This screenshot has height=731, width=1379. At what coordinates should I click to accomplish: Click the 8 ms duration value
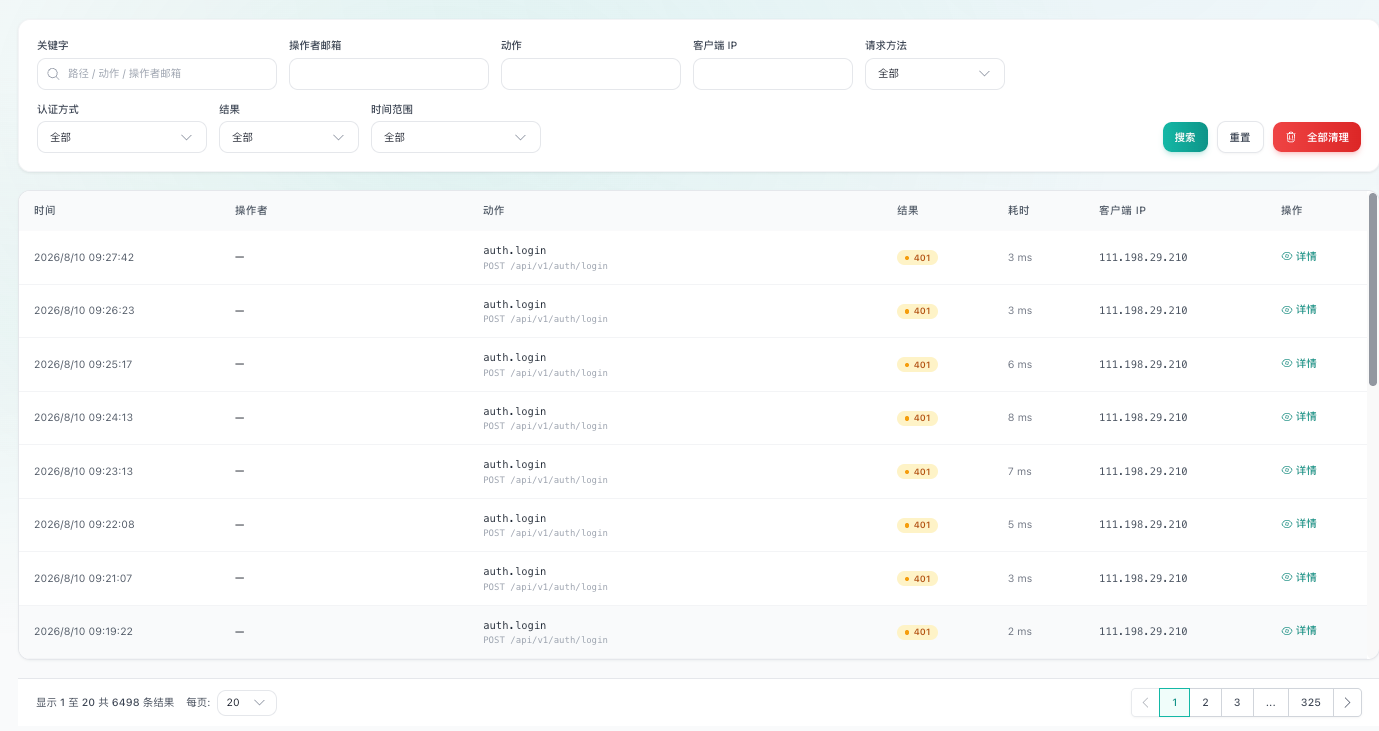(1020, 418)
